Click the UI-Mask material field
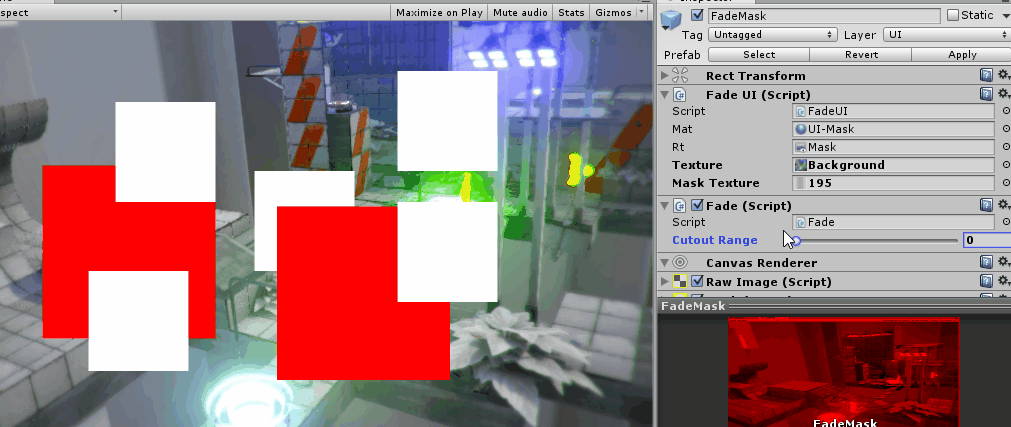Viewport: 1011px width, 427px height. pyautogui.click(x=893, y=129)
